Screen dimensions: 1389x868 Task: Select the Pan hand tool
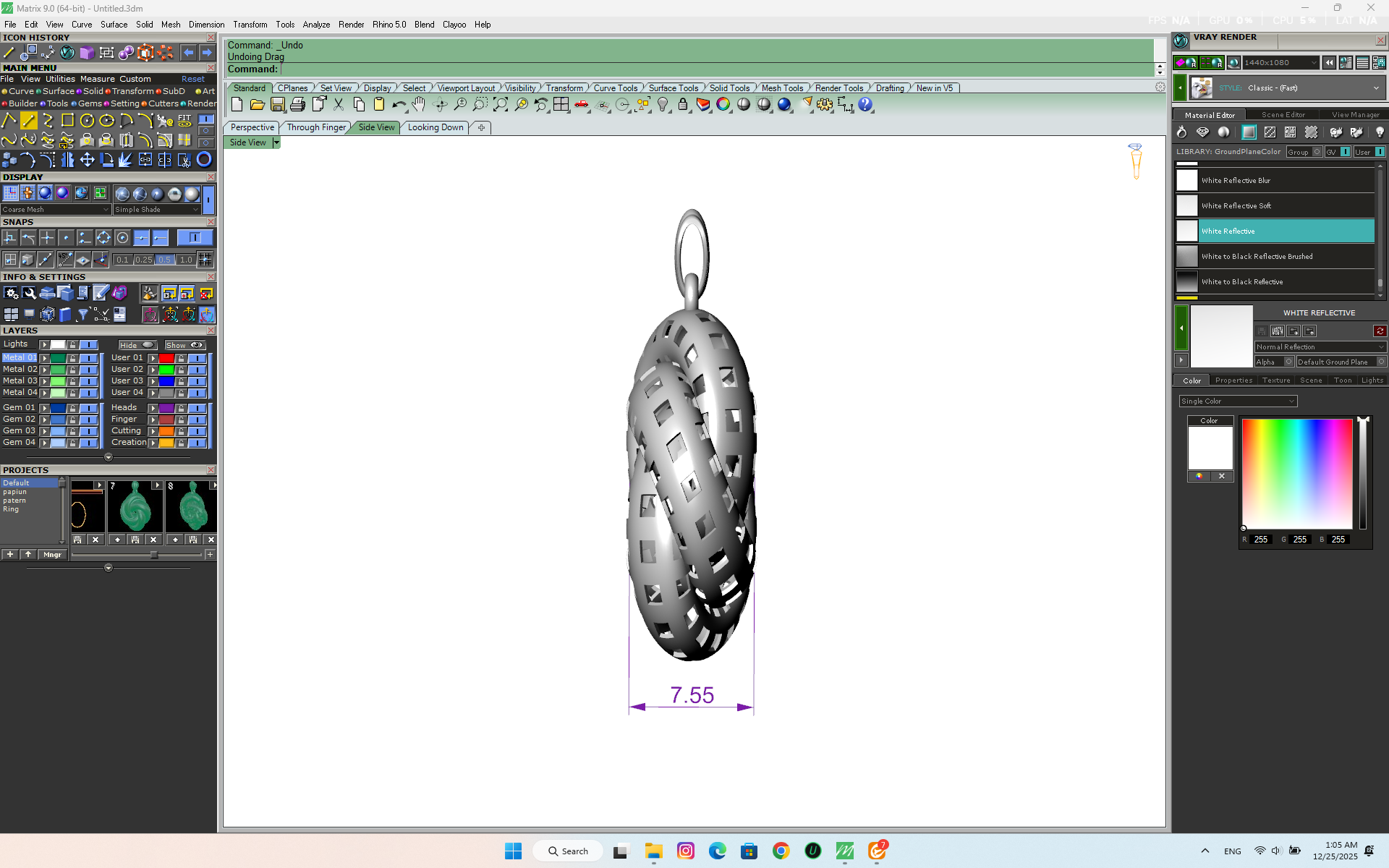tap(419, 105)
